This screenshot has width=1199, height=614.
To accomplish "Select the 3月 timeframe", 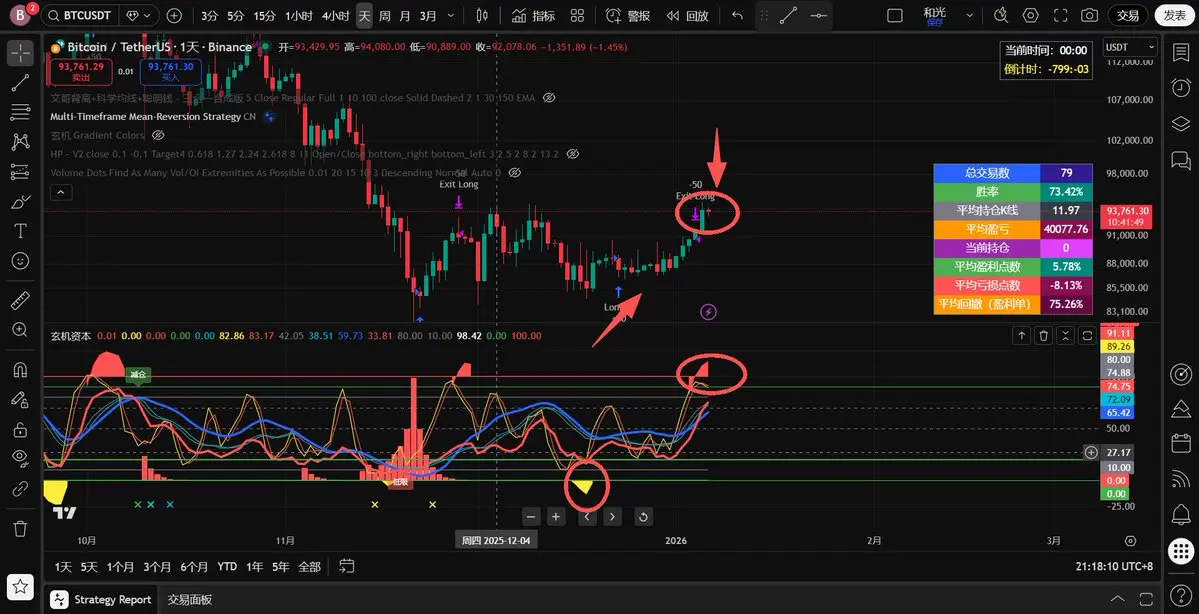I will coord(429,15).
